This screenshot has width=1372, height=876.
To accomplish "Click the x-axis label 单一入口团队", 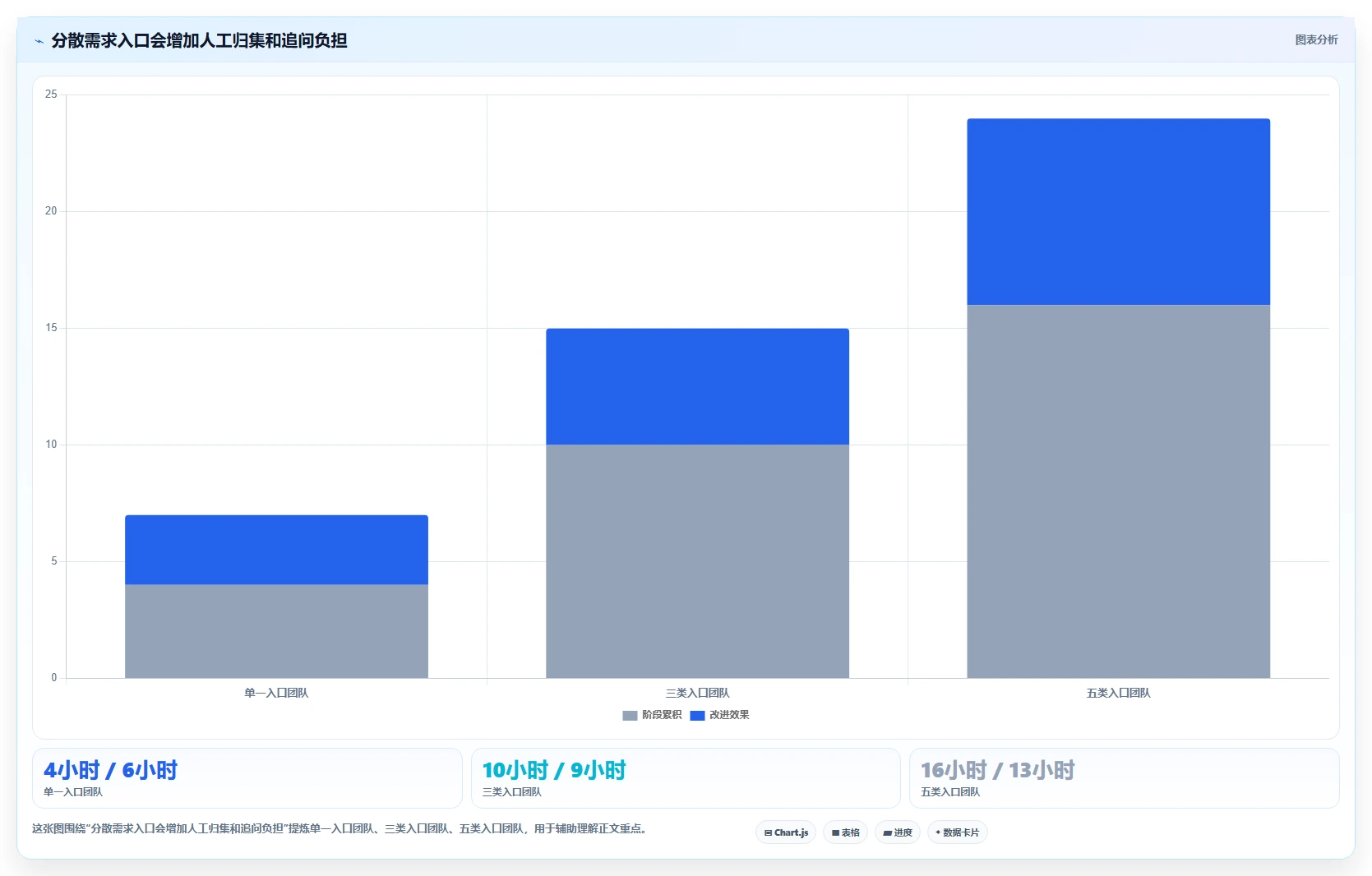I will (x=276, y=693).
